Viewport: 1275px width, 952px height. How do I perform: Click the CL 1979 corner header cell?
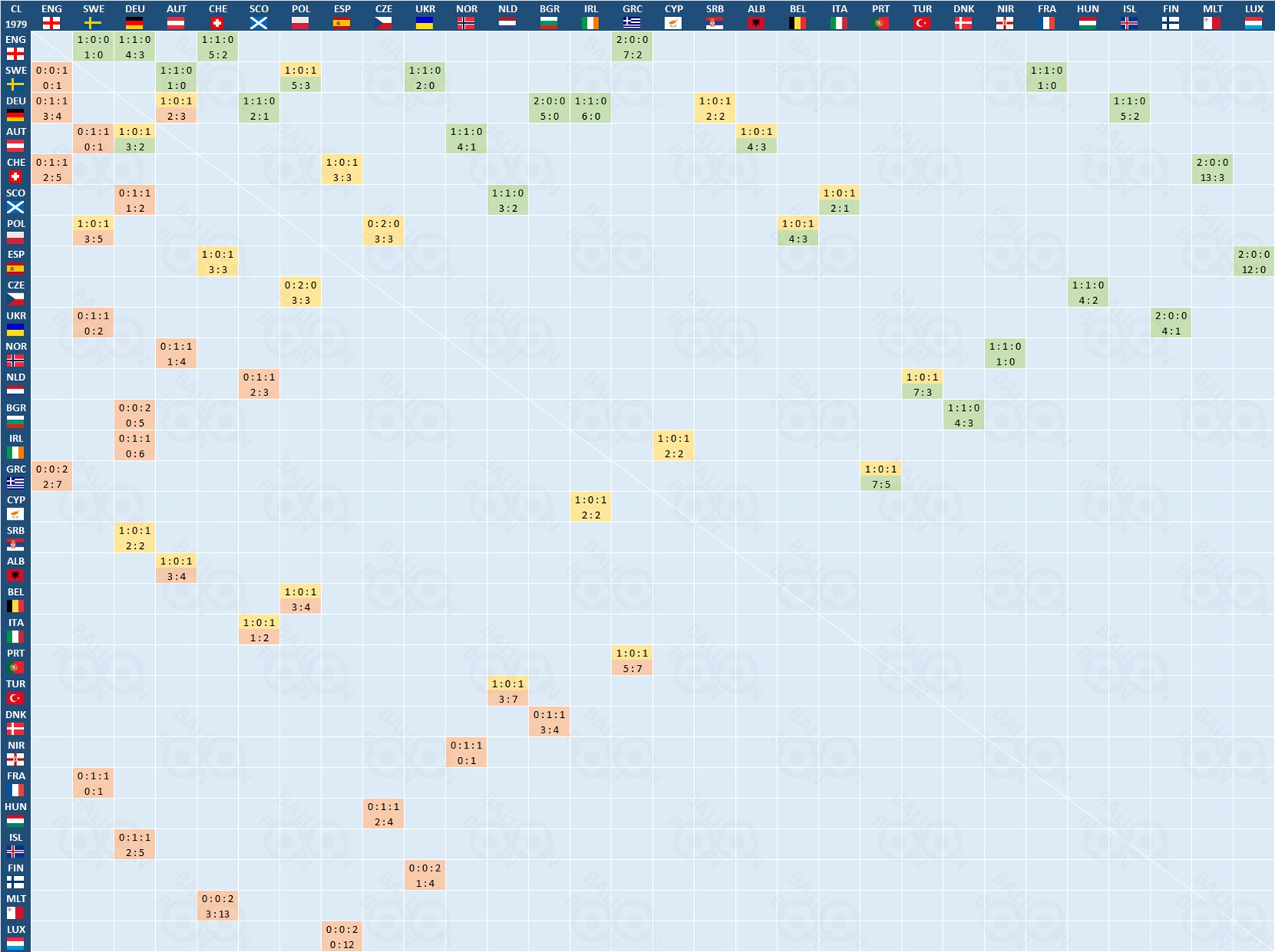[x=15, y=16]
